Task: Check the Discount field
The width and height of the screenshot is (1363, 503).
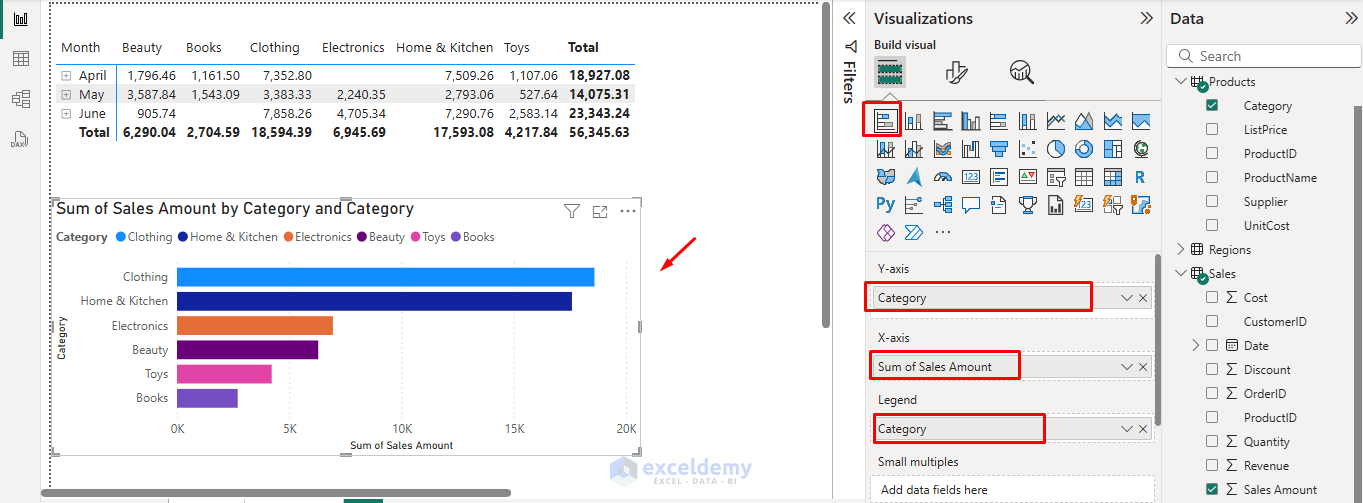Action: 1212,369
